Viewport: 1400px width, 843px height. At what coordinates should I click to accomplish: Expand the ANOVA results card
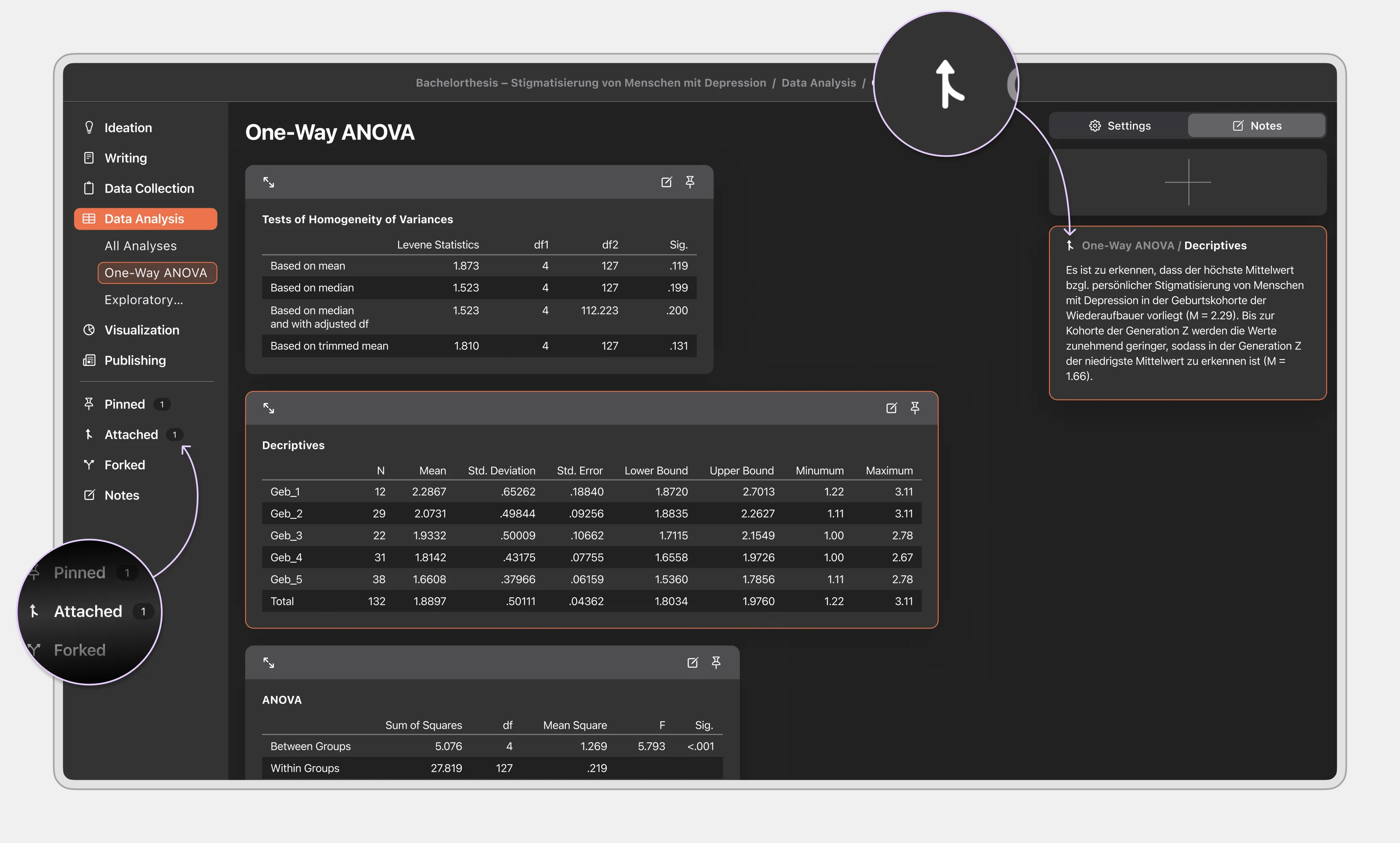point(268,662)
